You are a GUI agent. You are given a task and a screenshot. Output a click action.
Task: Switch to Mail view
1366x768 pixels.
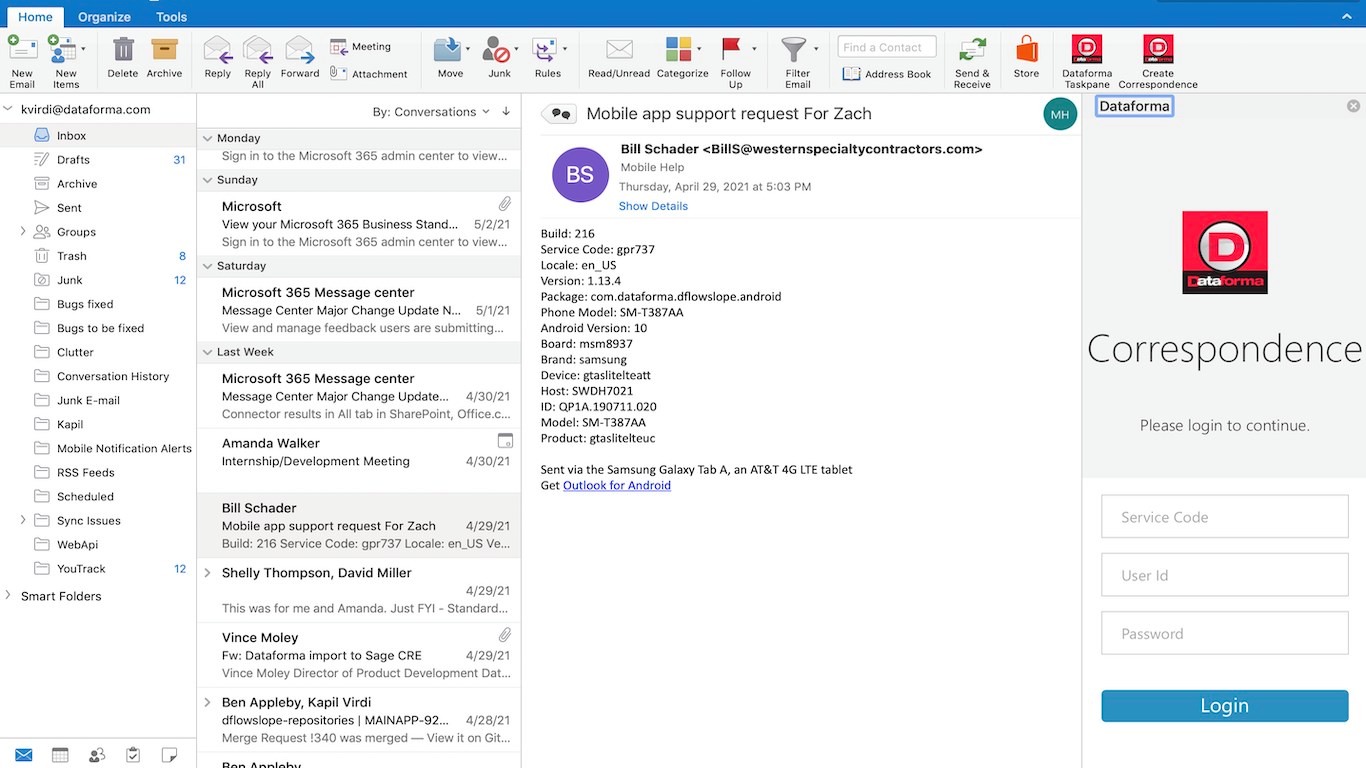(x=24, y=755)
